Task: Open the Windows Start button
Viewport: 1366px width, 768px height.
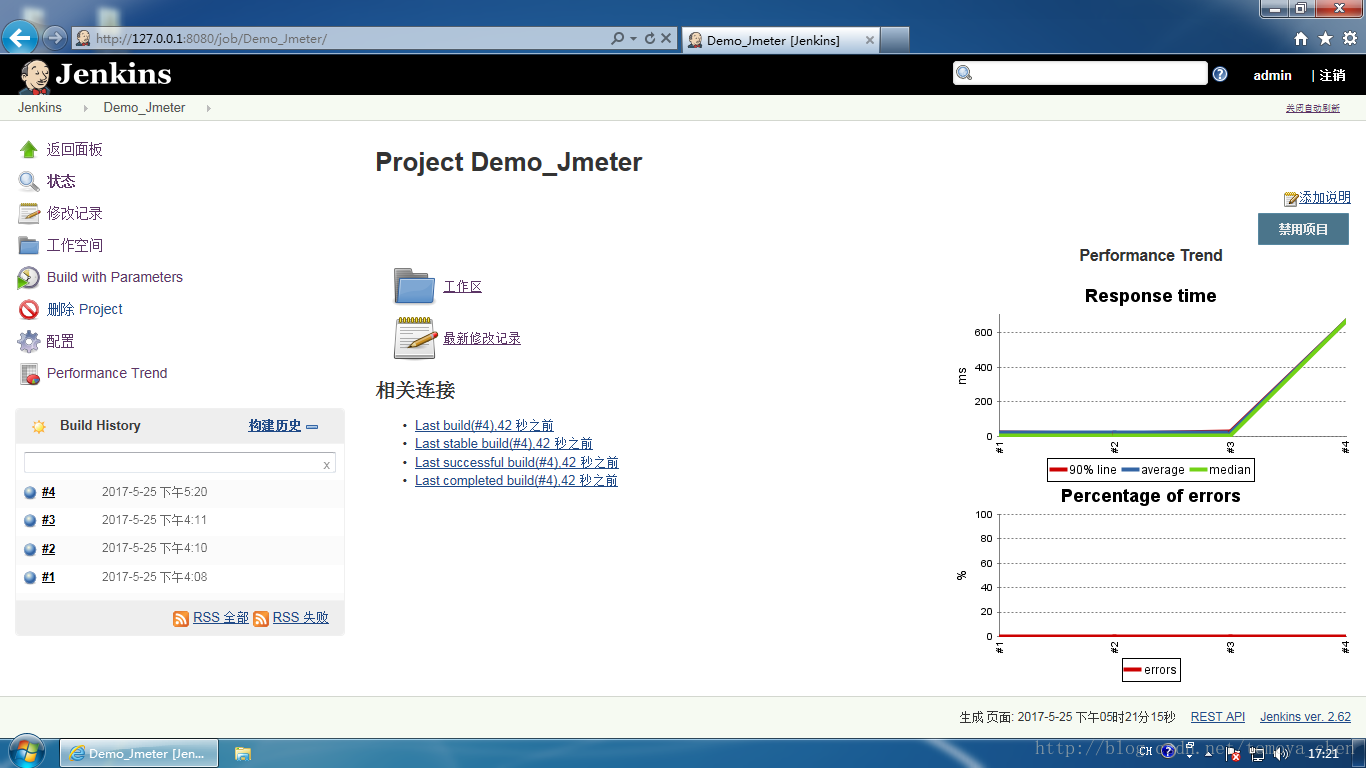Action: (27, 752)
